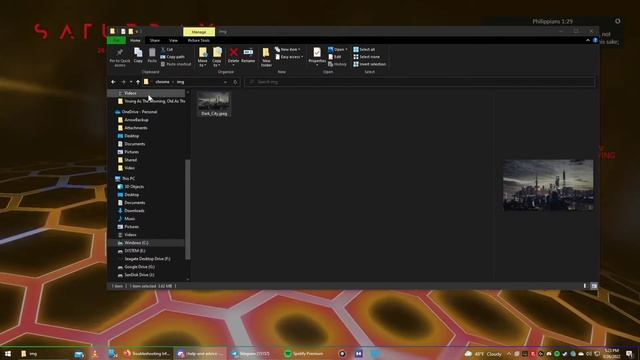Click the Forward navigation arrow
Image resolution: width=640 pixels, height=360 pixels.
[123, 82]
